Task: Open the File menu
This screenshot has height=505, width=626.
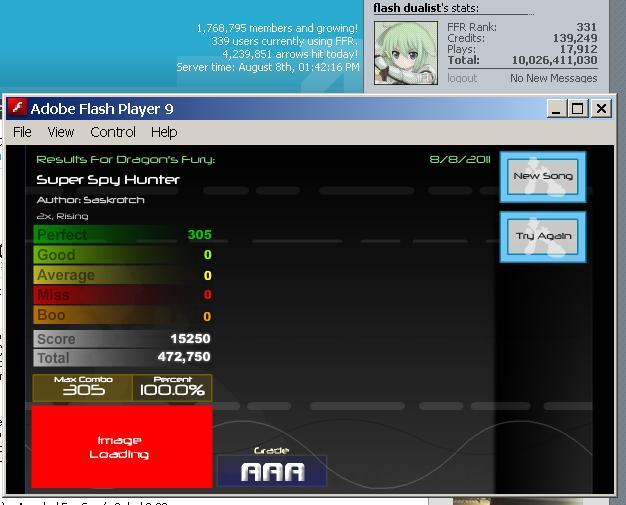Action: (22, 132)
